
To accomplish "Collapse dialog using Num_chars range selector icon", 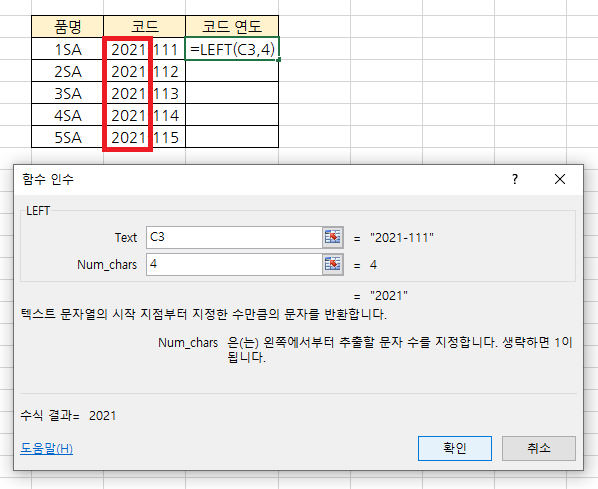I will 333,264.
